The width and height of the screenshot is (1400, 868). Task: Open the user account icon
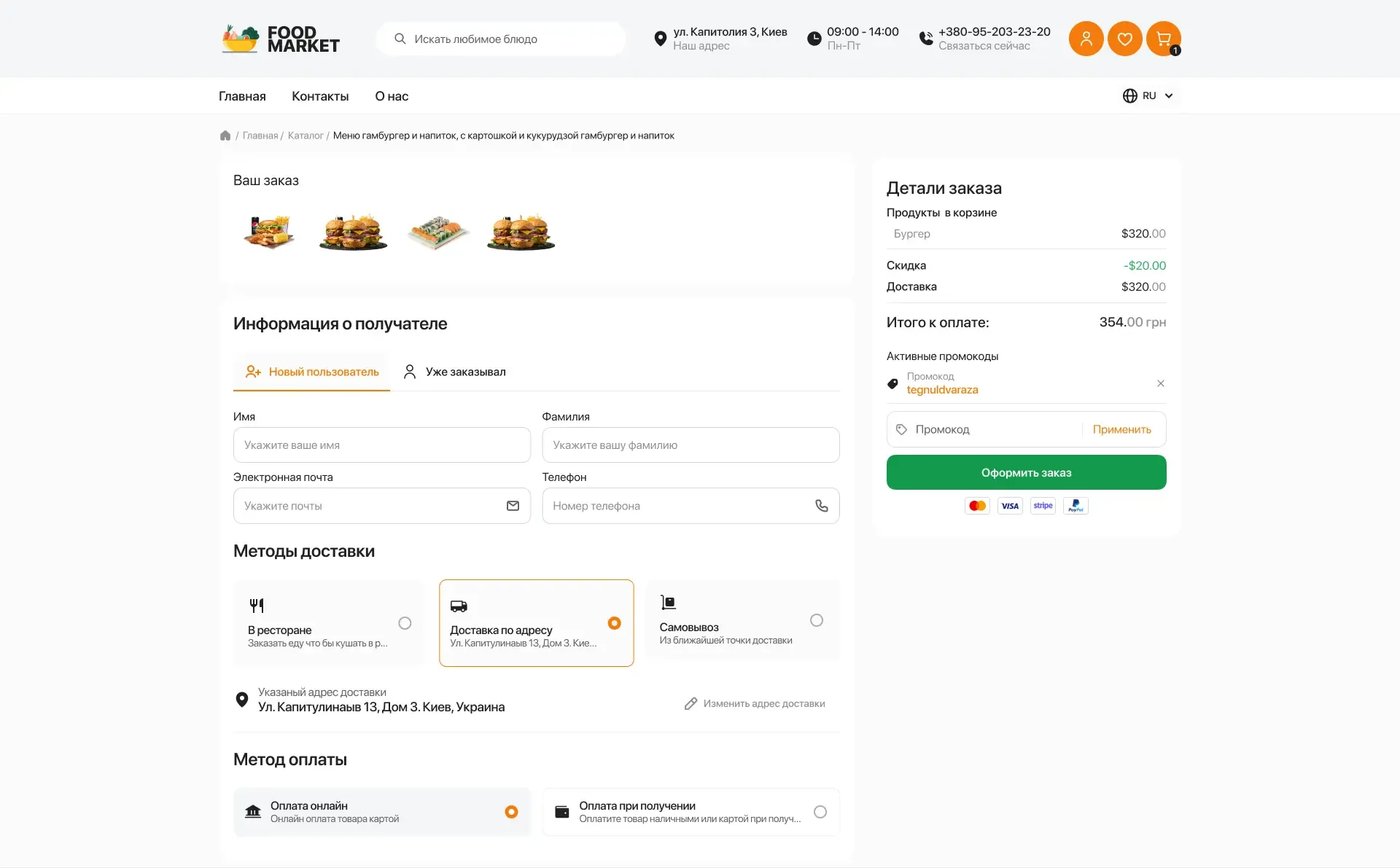coord(1086,39)
